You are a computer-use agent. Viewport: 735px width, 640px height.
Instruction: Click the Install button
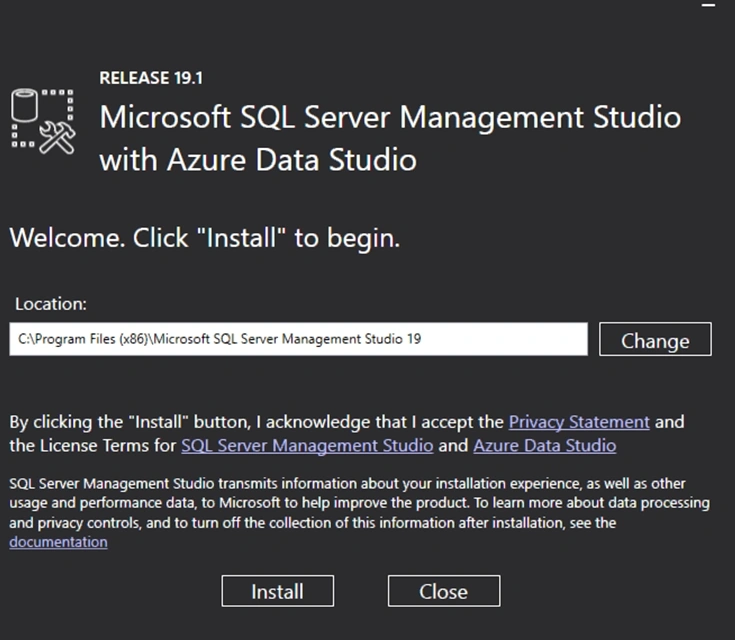(278, 591)
